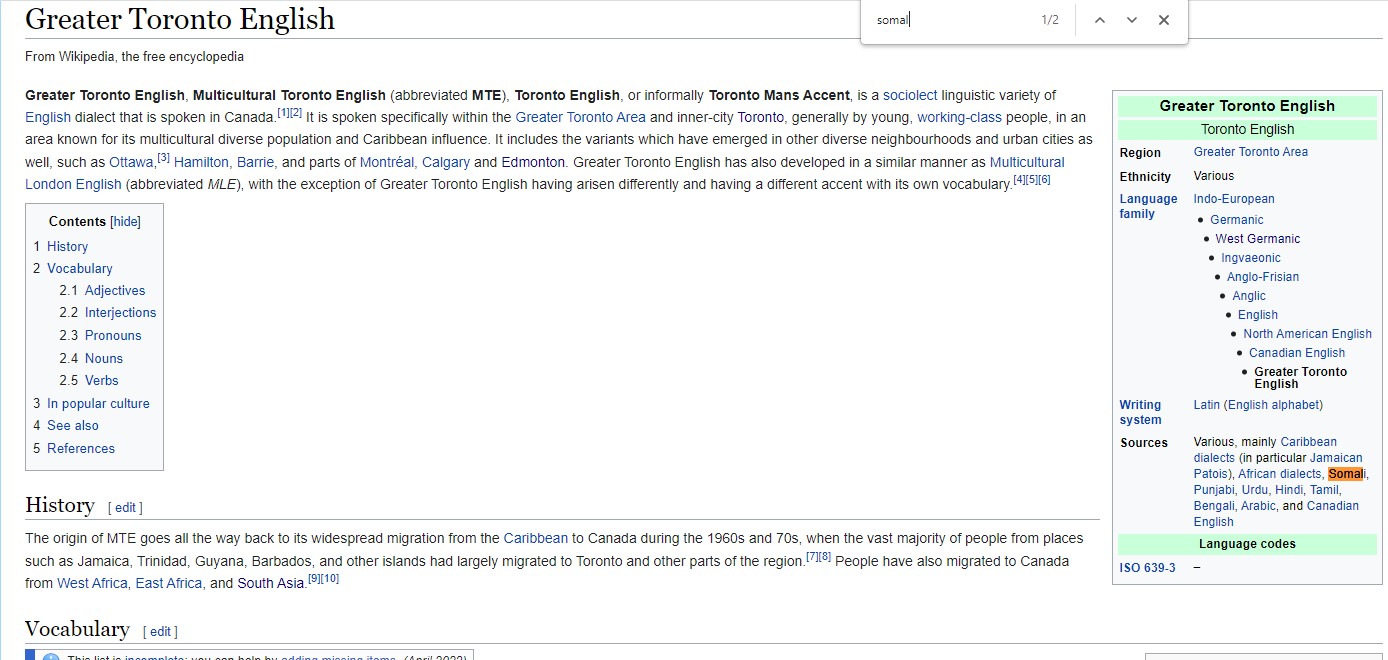Edit the Vocabulary section
1388x660 pixels.
[160, 632]
